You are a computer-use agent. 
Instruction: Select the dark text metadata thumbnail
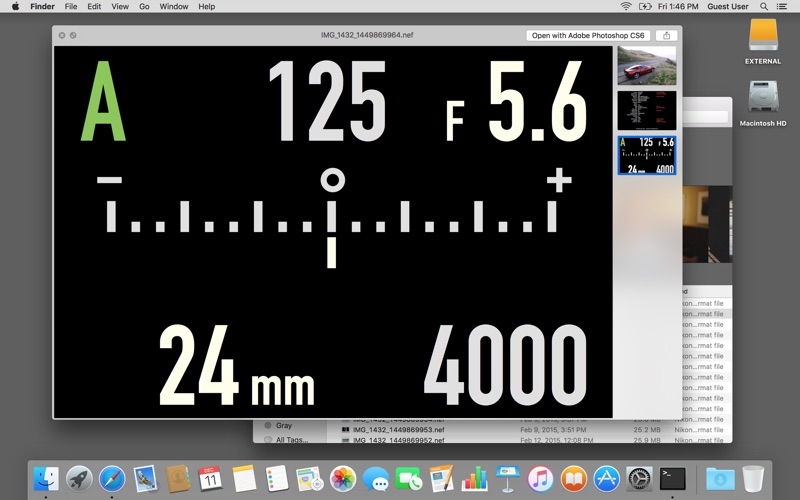[x=646, y=110]
